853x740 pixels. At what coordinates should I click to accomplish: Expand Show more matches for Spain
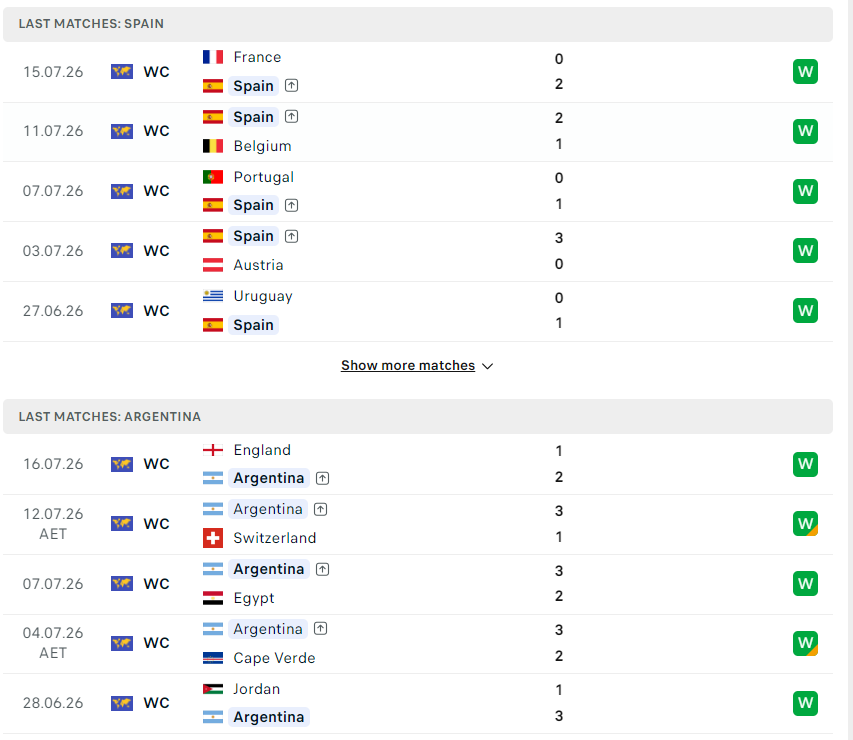[408, 366]
